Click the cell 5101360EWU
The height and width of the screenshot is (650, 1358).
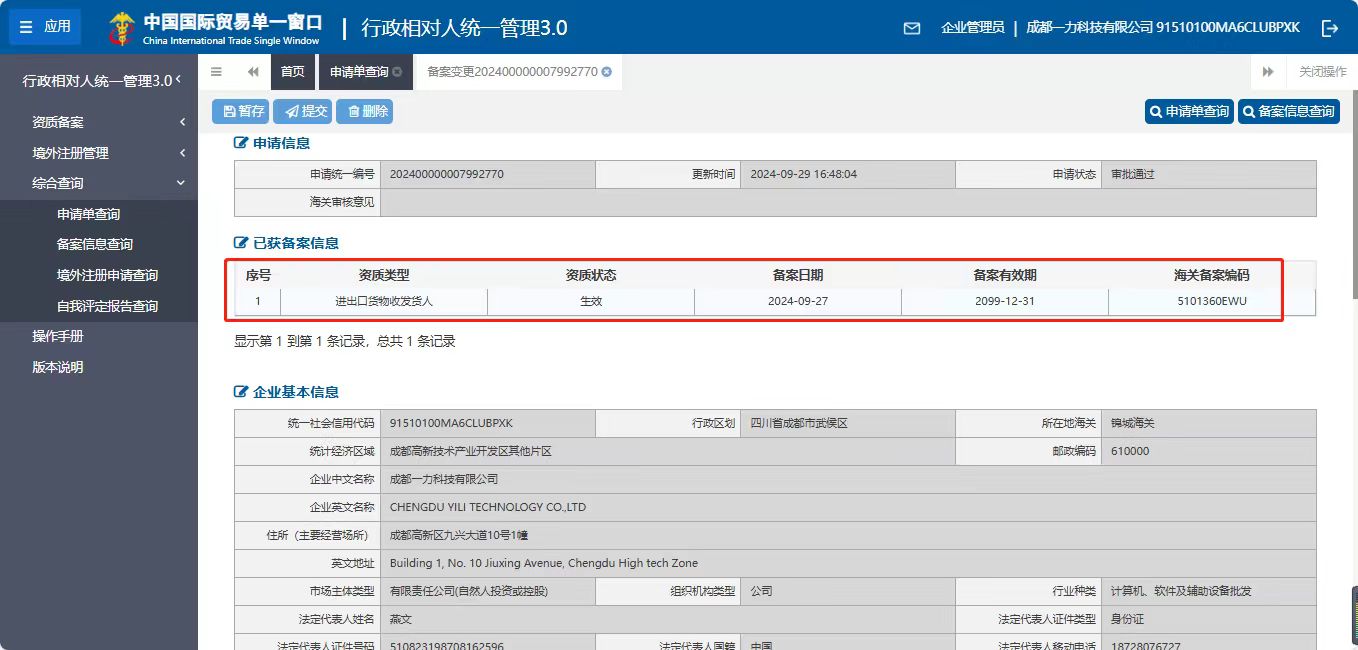[1212, 301]
